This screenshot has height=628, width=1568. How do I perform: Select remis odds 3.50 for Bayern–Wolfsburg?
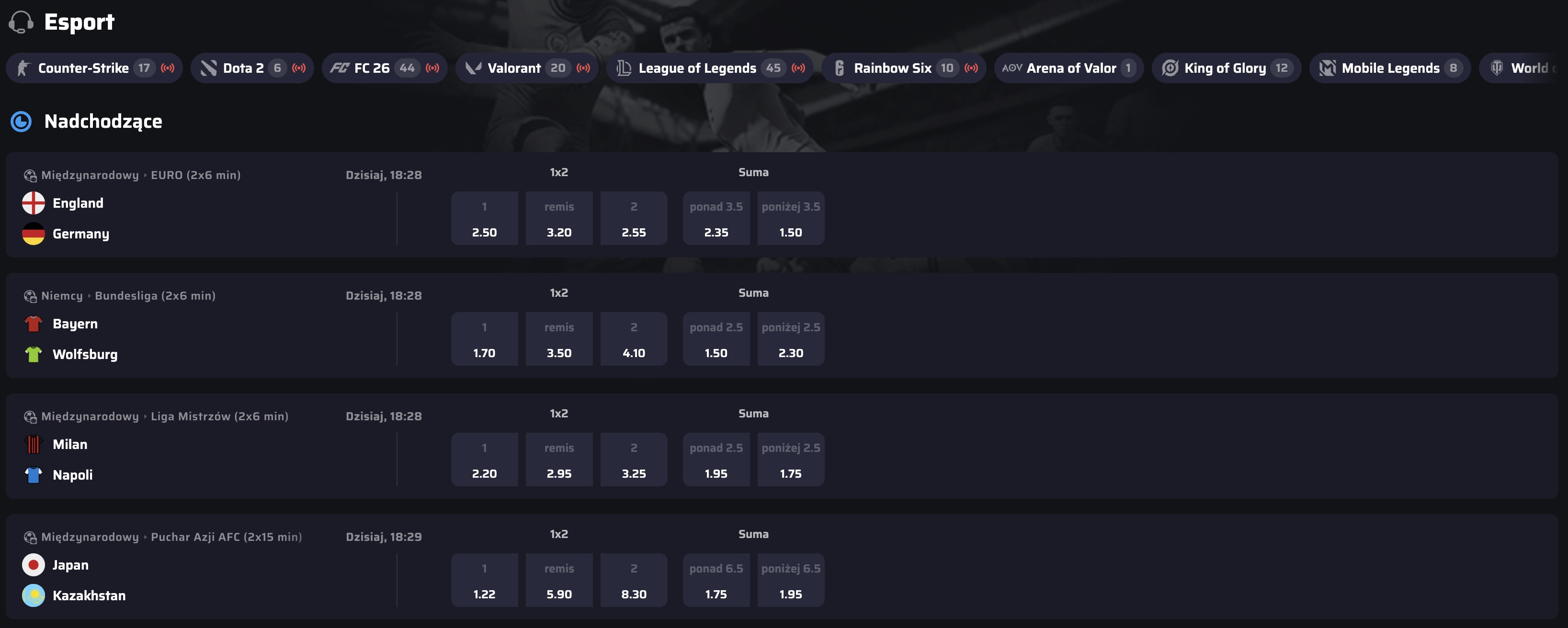[x=559, y=339]
